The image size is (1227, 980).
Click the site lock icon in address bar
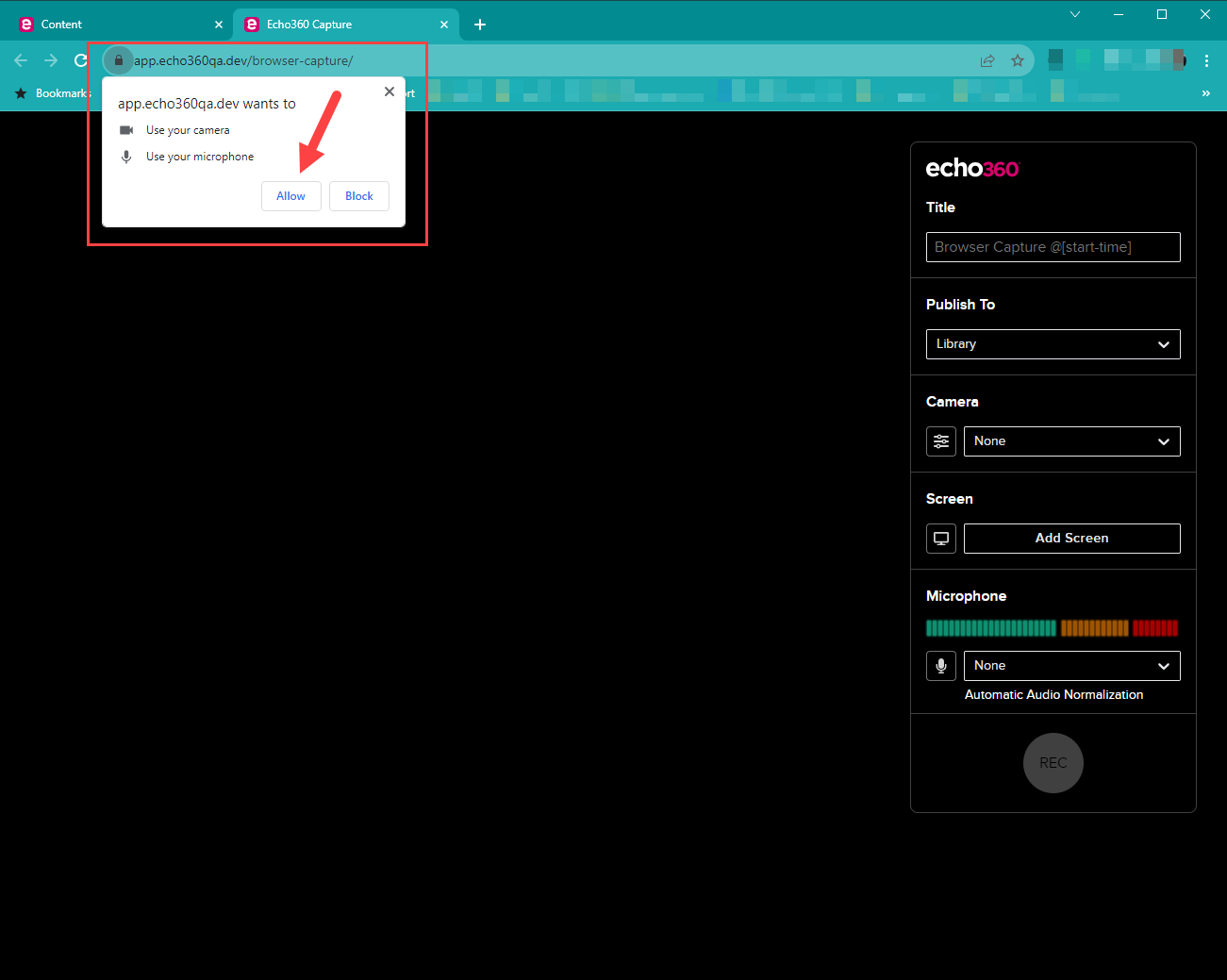(x=118, y=60)
